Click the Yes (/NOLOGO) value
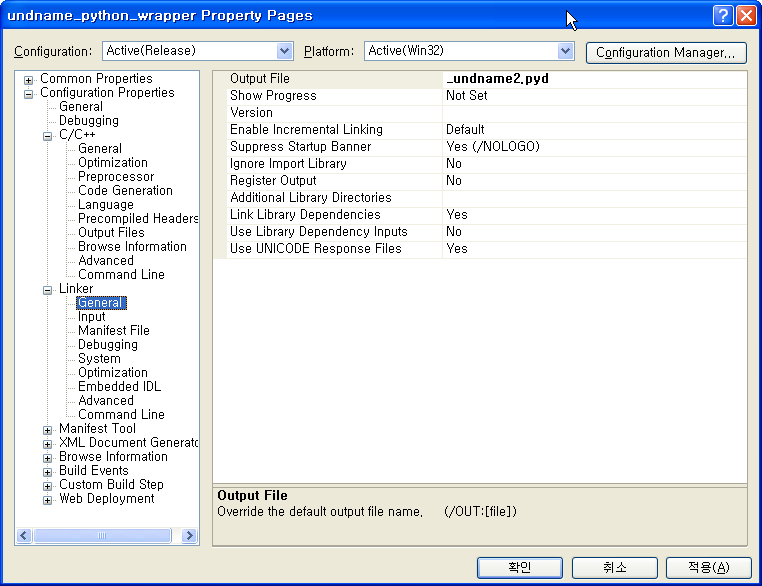Screen dimensions: 762x586 click(493, 147)
